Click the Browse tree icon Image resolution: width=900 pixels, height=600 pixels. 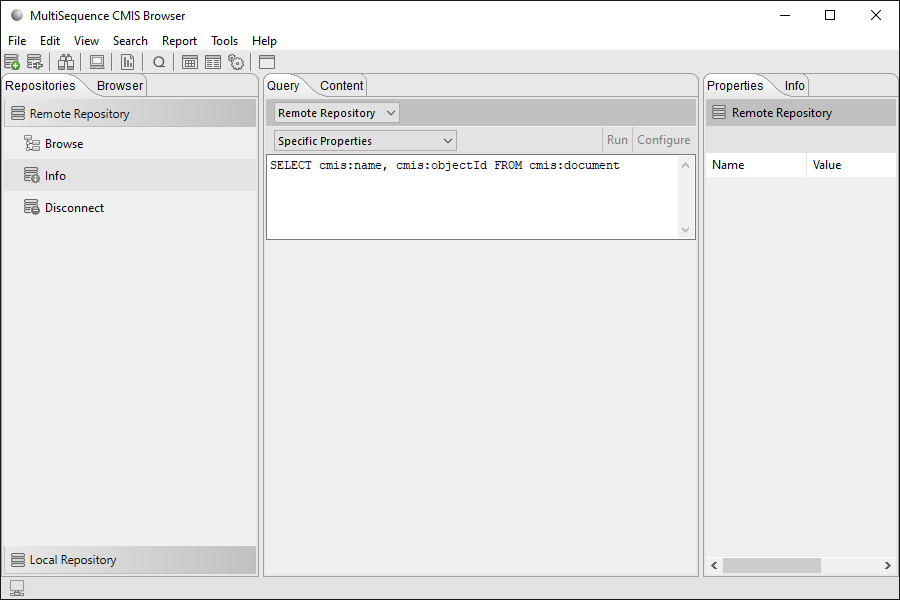pyautogui.click(x=32, y=143)
